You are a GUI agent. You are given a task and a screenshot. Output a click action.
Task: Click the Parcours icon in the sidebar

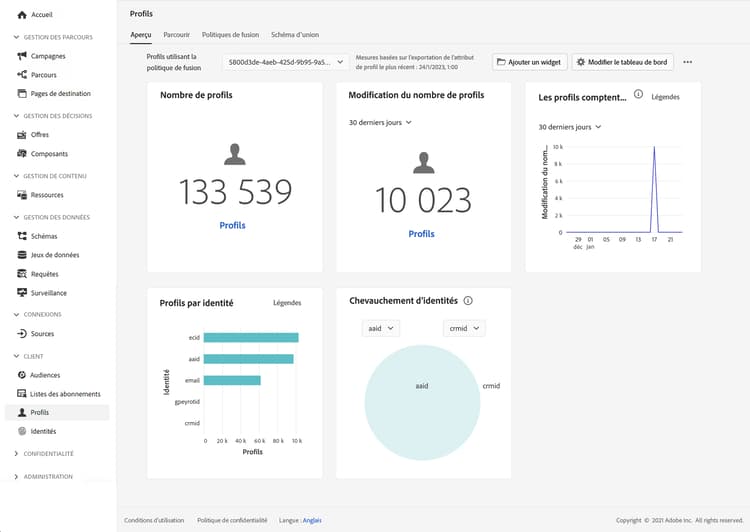pyautogui.click(x=22, y=75)
